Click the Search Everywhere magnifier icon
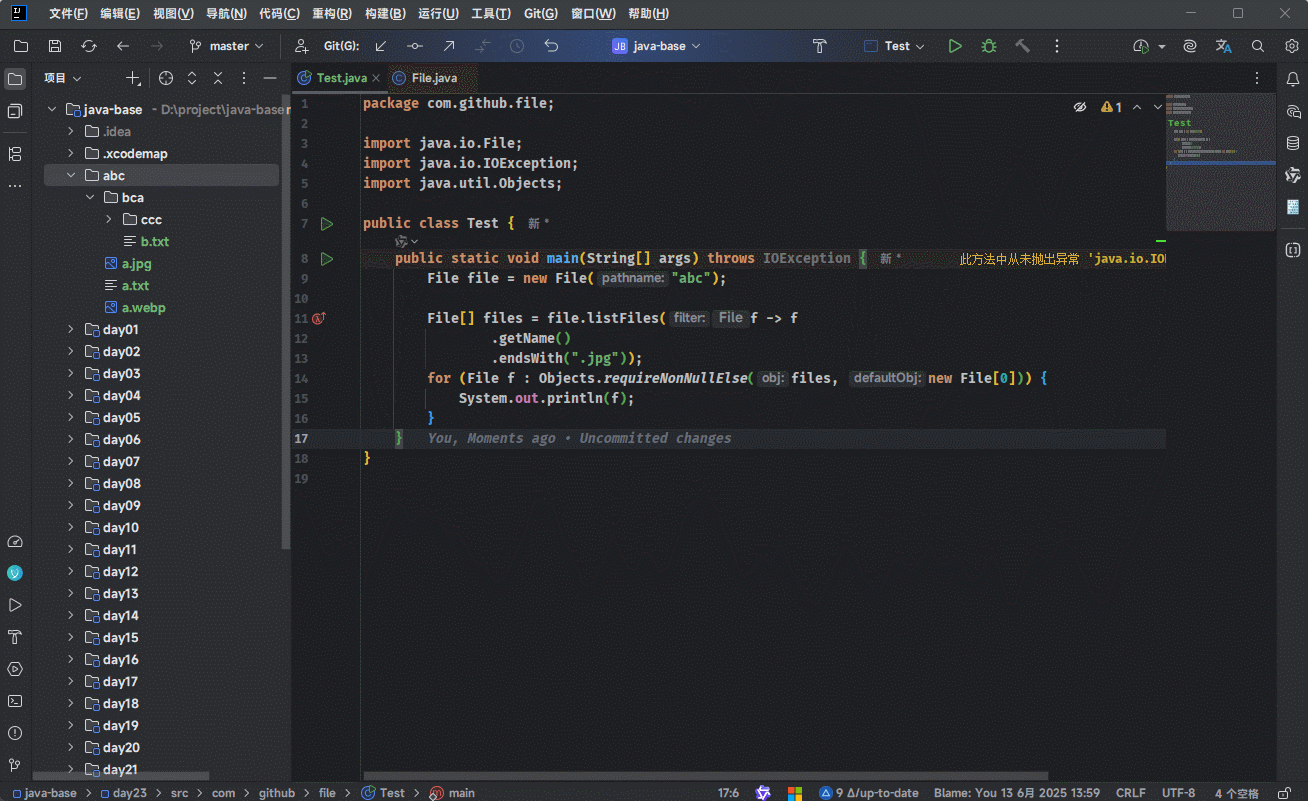This screenshot has height=801, width=1308. click(1258, 46)
